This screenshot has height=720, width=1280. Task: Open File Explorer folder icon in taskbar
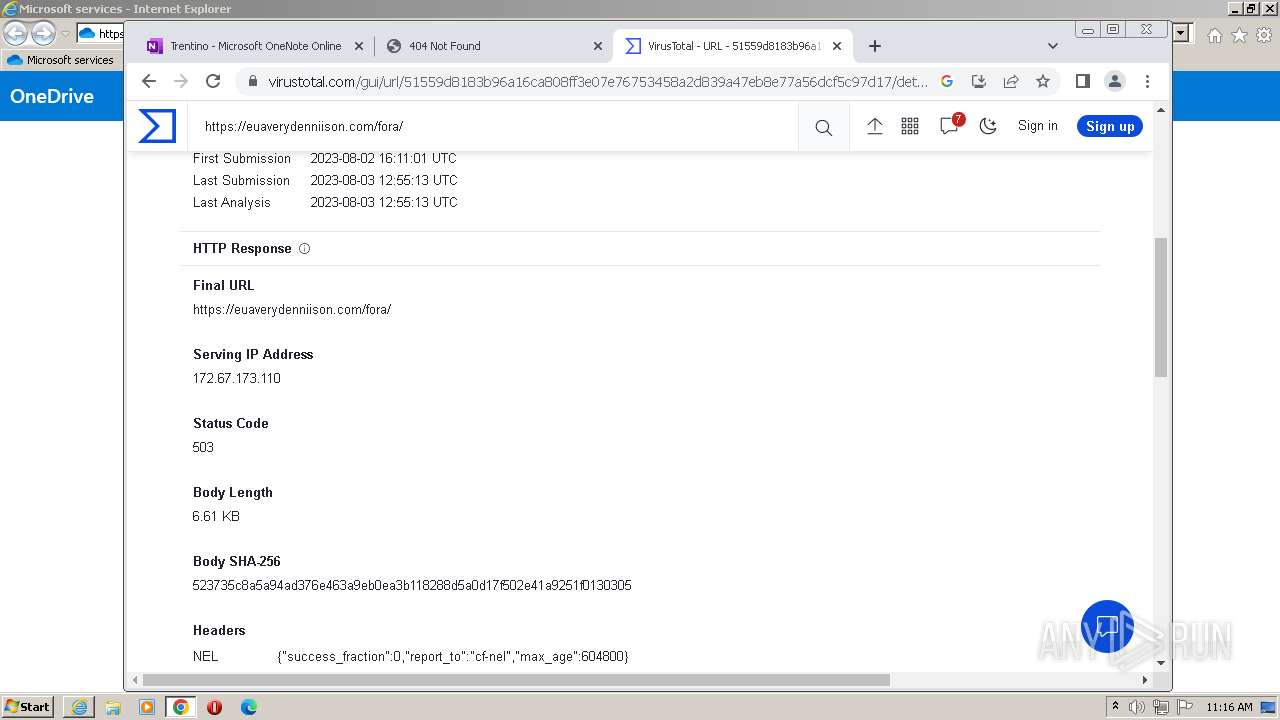coord(113,707)
